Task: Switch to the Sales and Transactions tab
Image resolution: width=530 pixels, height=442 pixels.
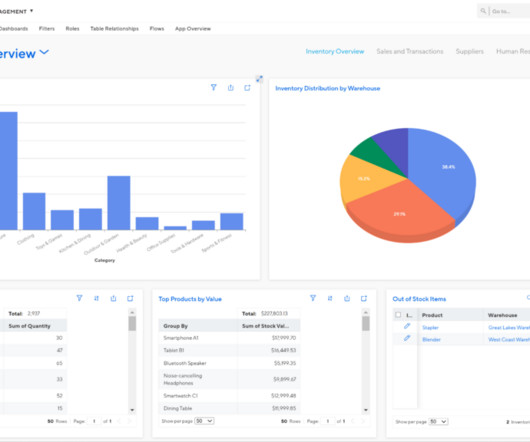Action: click(410, 51)
